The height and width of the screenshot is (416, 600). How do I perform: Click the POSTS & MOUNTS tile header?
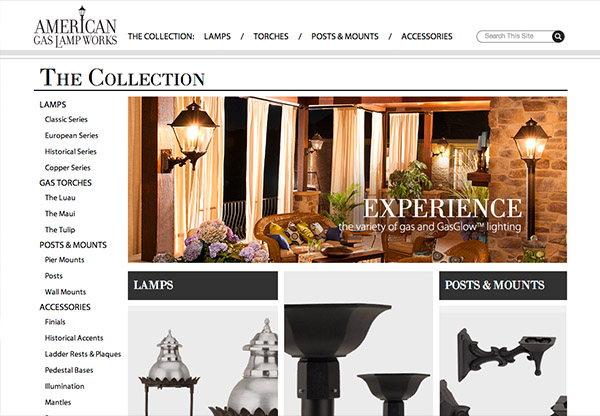pos(503,285)
